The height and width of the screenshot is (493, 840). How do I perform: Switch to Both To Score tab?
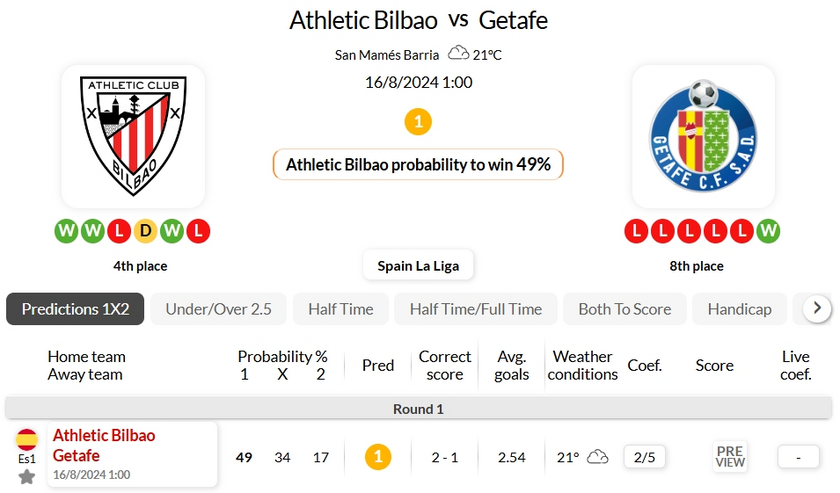pos(624,309)
